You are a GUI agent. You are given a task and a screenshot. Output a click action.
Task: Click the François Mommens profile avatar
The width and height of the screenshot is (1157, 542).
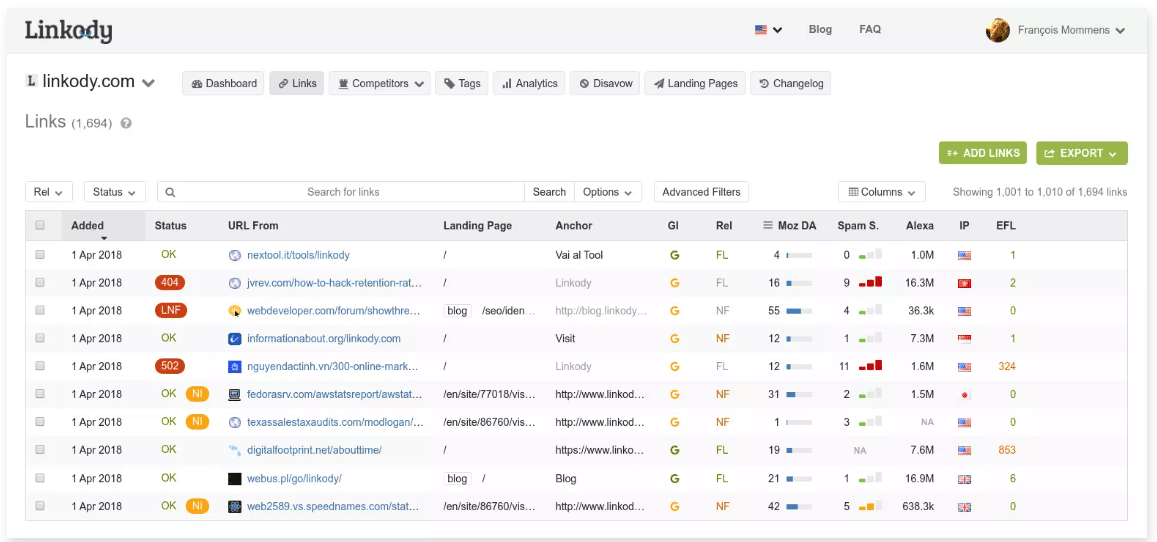[x=998, y=30]
